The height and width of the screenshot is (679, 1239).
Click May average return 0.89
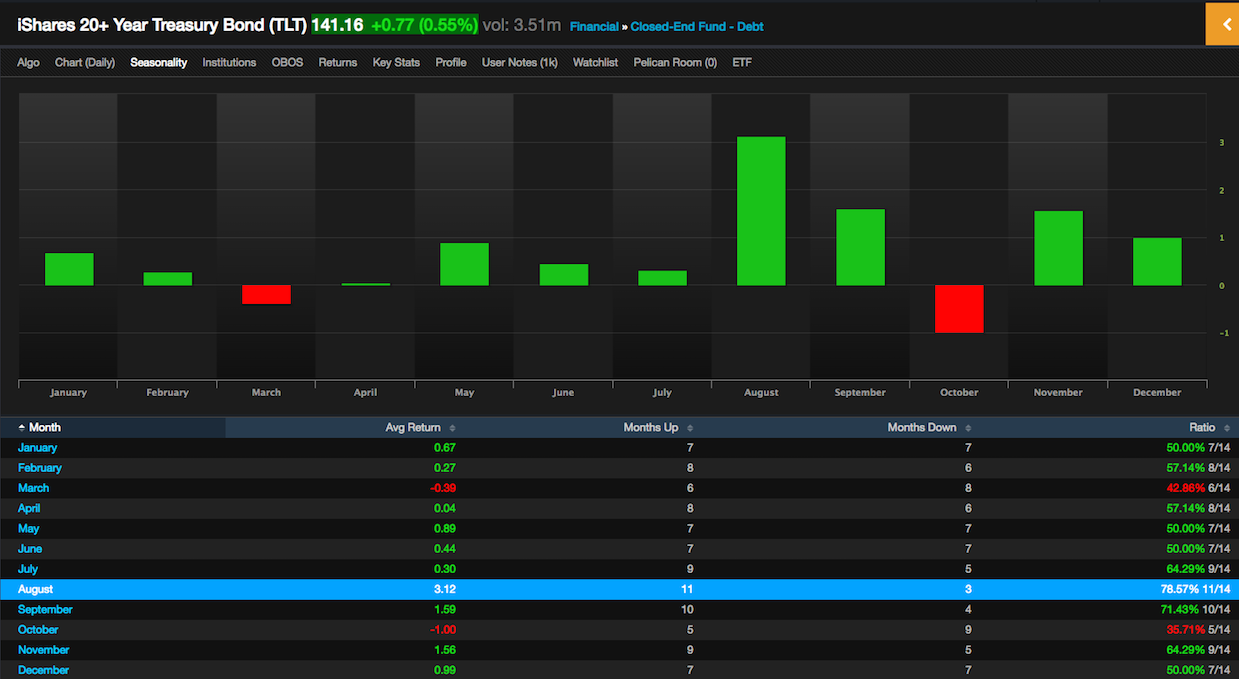[x=445, y=528]
